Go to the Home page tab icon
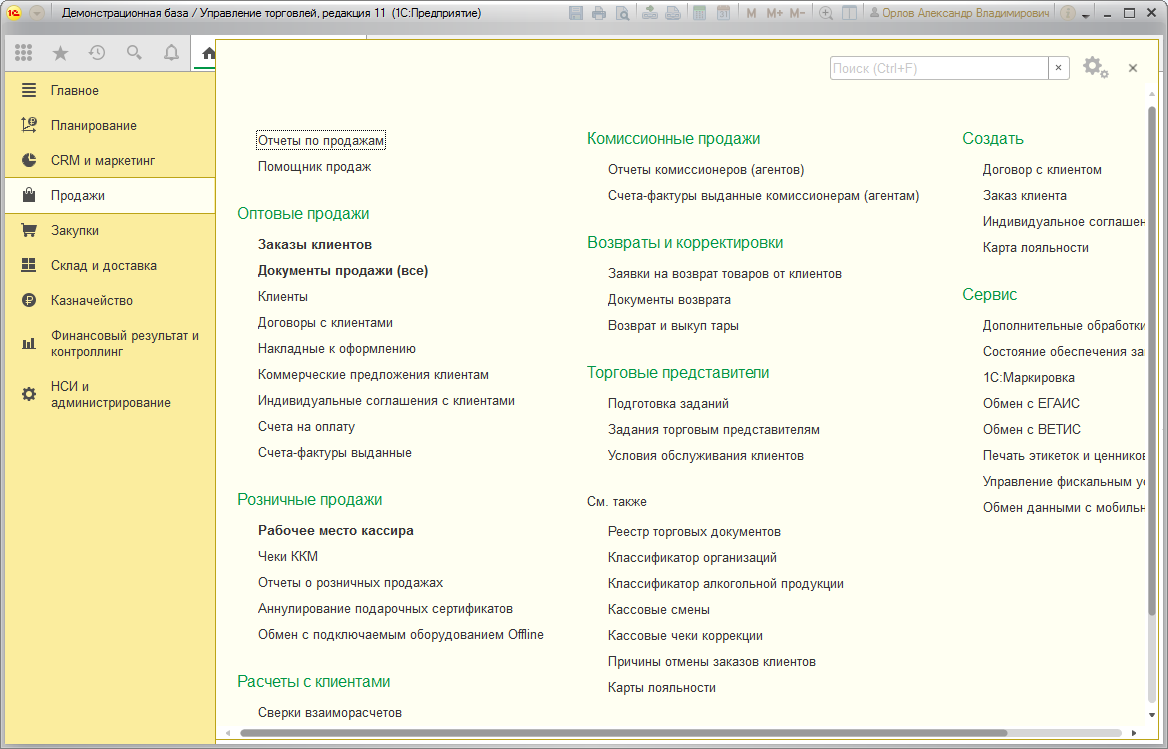This screenshot has height=749, width=1168. coord(209,53)
